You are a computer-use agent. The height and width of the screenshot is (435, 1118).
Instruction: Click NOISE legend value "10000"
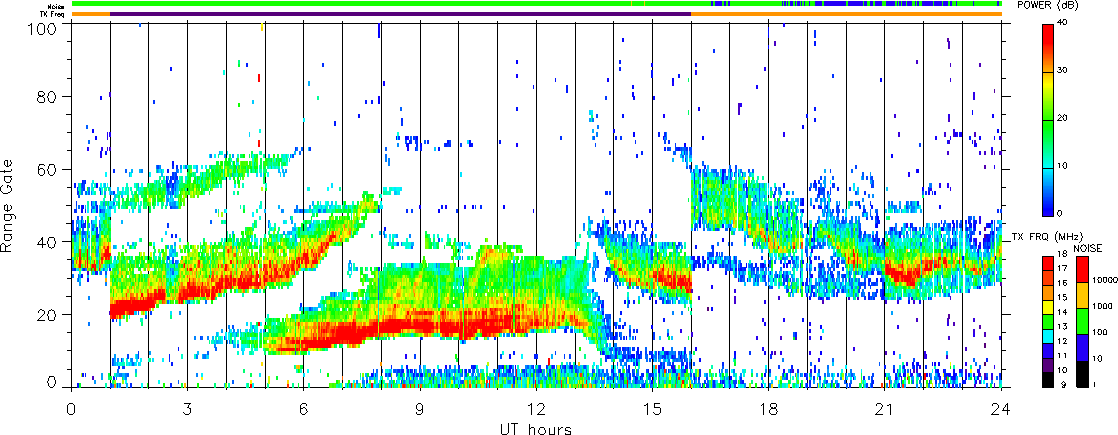(1105, 280)
